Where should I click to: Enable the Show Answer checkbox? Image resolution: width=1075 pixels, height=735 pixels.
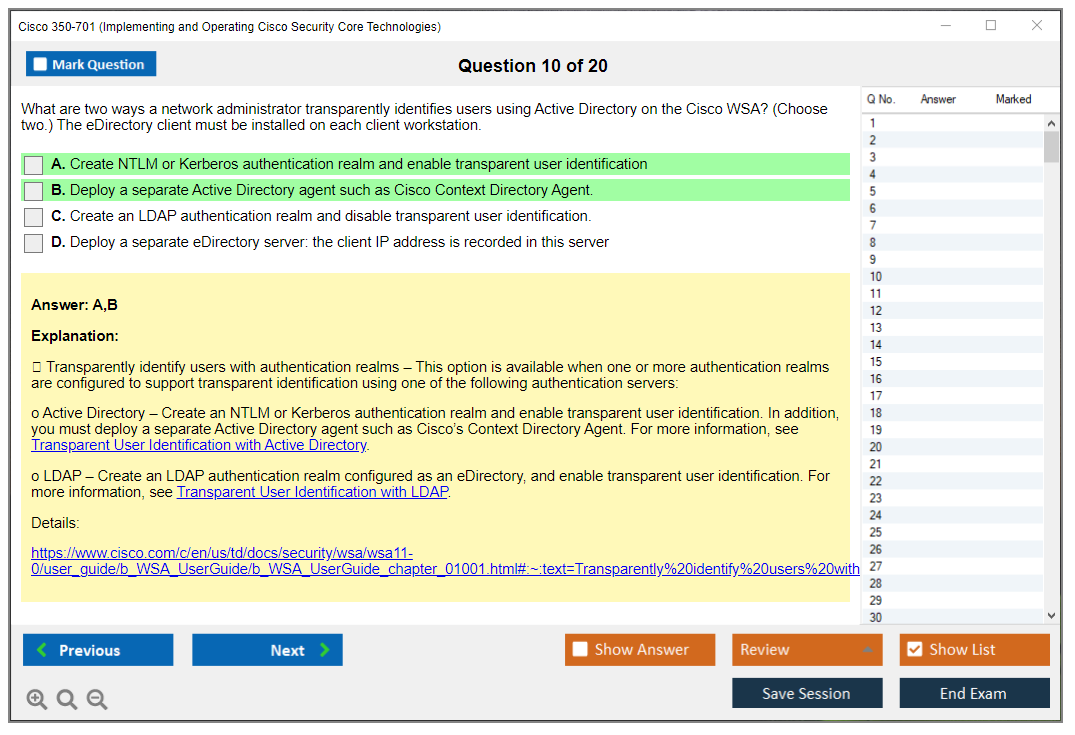(x=578, y=649)
